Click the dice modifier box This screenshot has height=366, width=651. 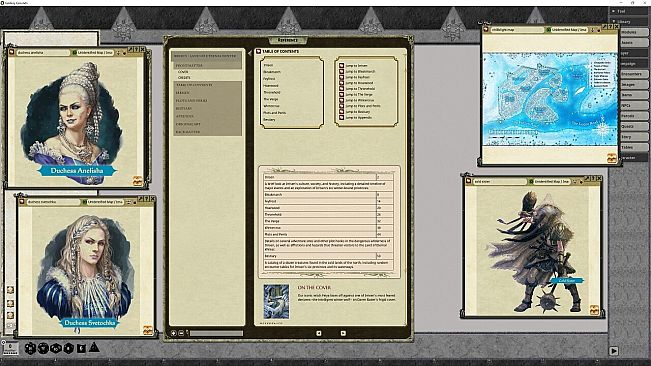click(10, 348)
